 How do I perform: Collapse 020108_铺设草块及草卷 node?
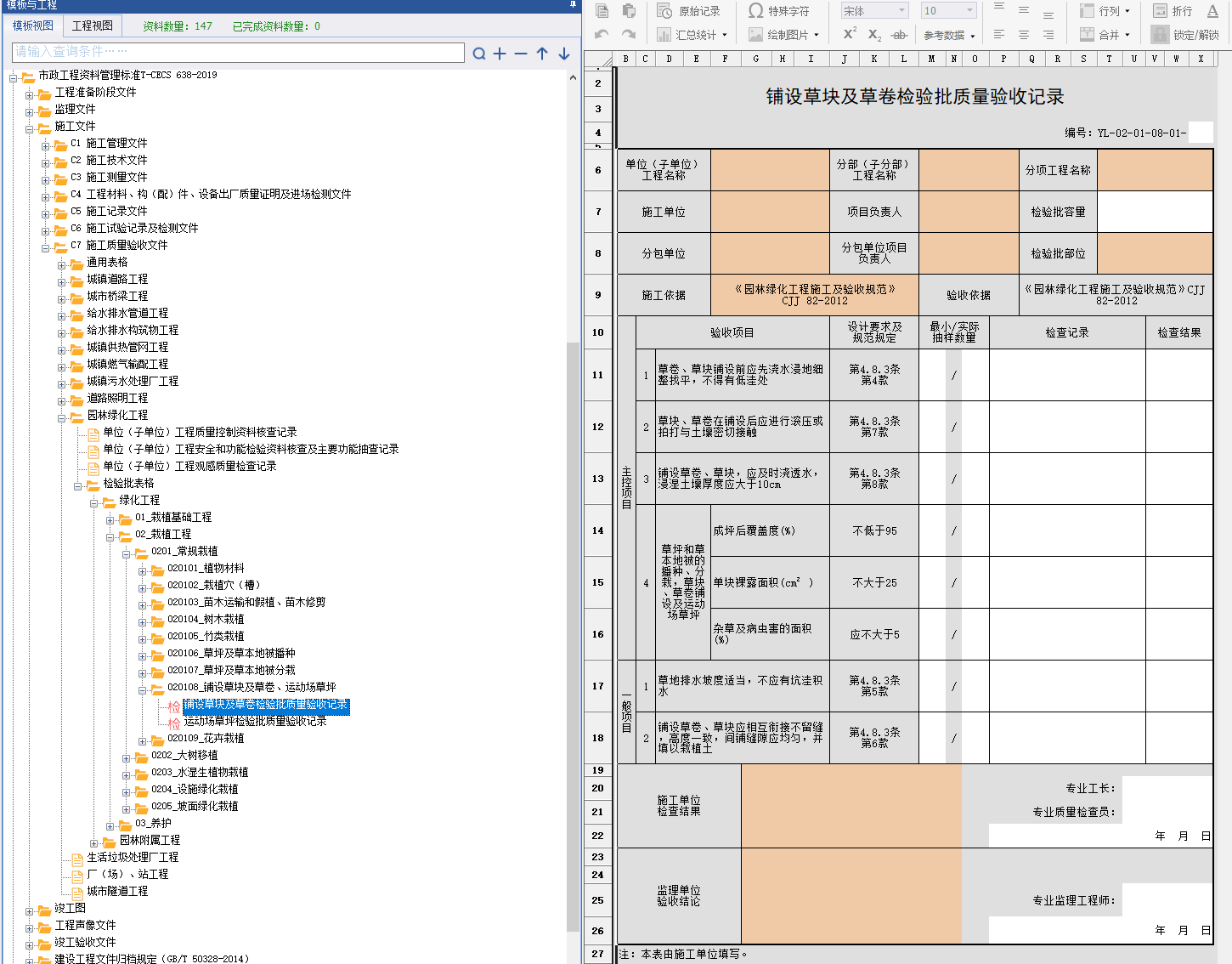click(143, 690)
